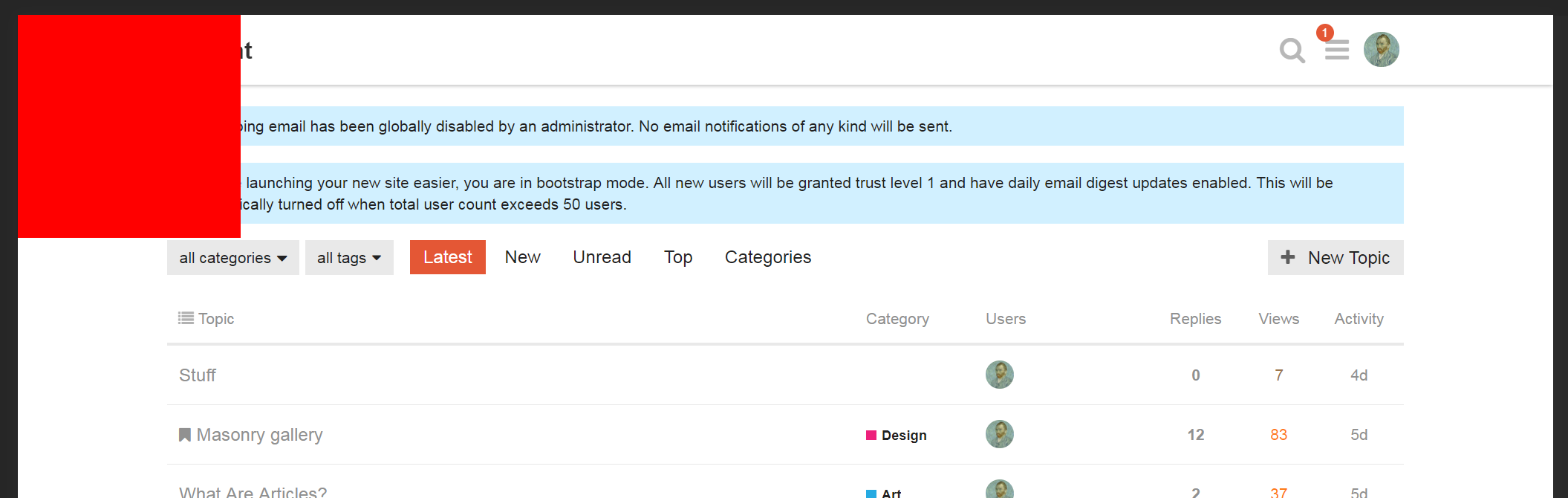Switch to the New tab
1568x498 pixels.
522,257
